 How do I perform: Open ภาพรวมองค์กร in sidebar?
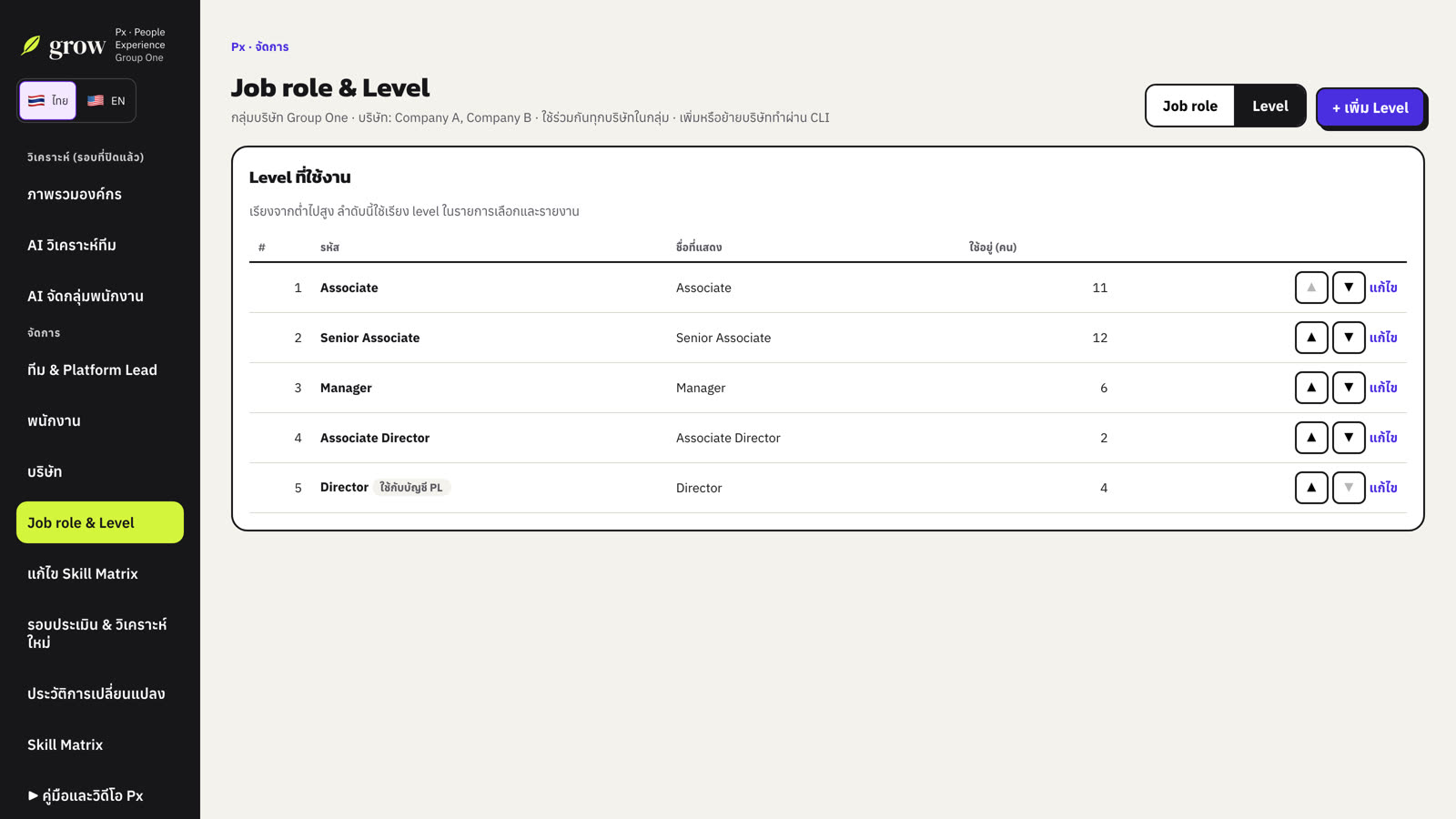(100, 194)
